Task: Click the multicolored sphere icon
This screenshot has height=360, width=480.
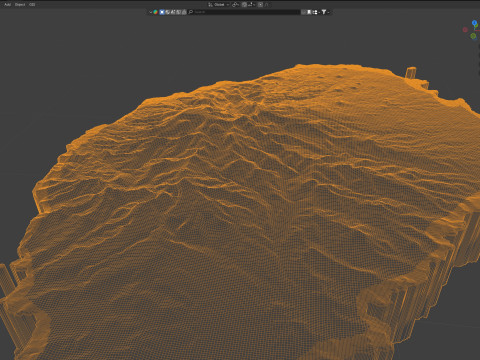Action: pyautogui.click(x=155, y=12)
